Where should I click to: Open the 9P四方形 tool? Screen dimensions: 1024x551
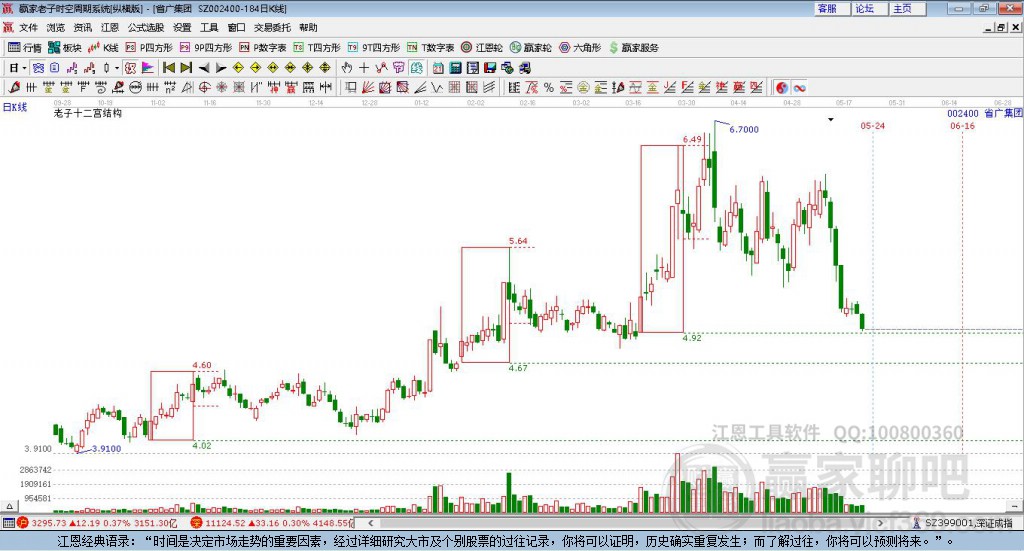point(206,48)
